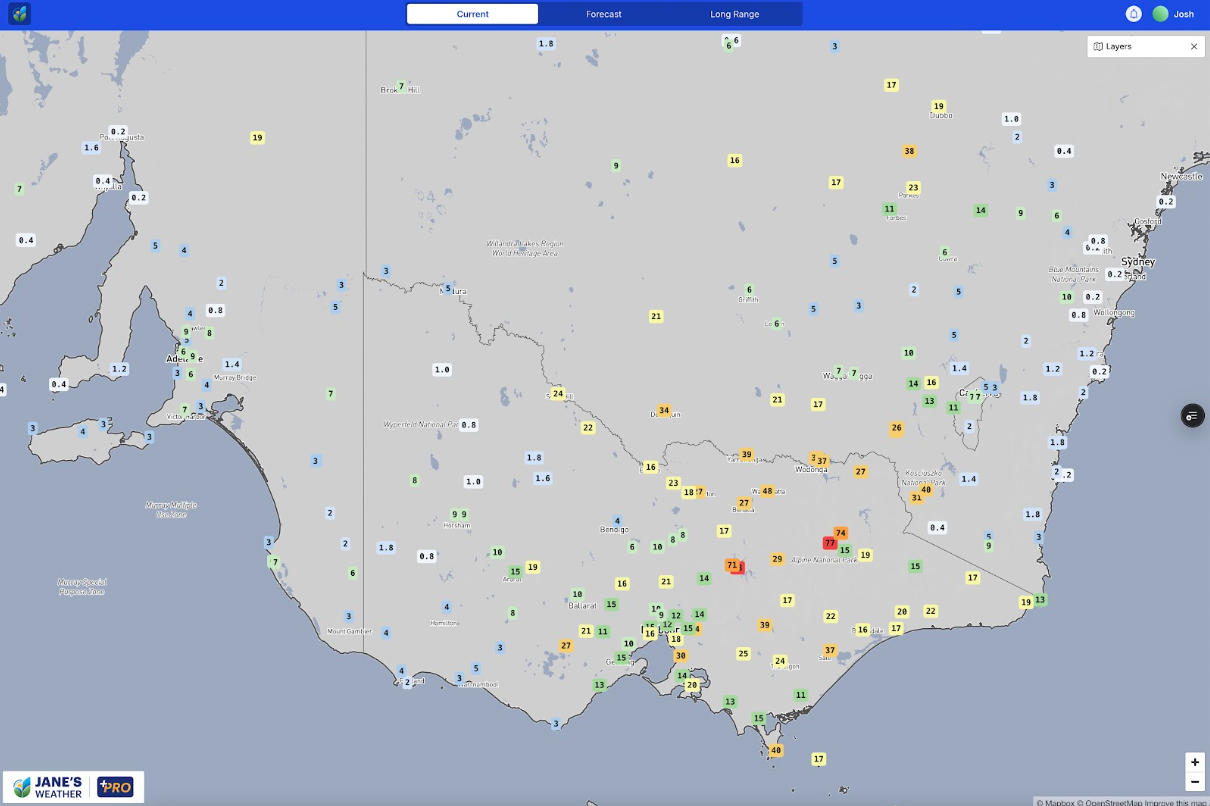Toggle the legend button on right edge
Viewport: 1210px width, 806px height.
click(1192, 416)
